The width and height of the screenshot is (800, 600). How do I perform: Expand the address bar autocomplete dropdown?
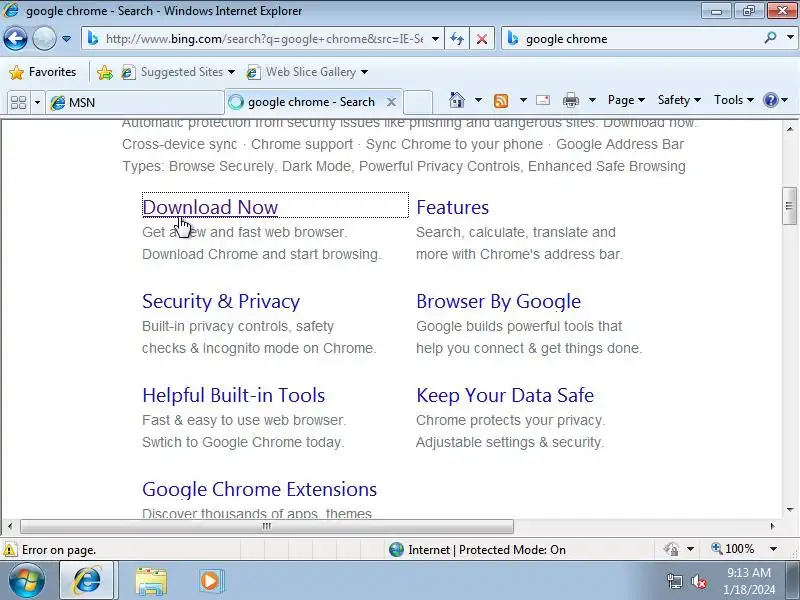[x=435, y=39]
